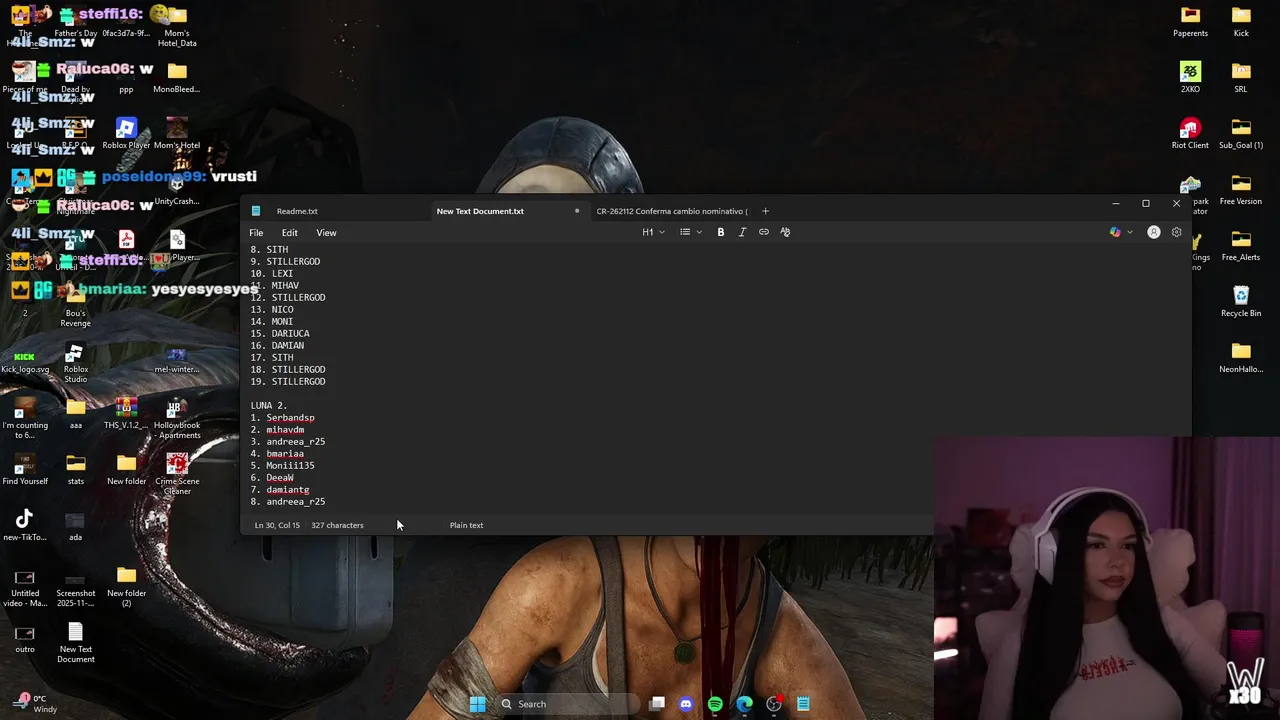Image resolution: width=1280 pixels, height=720 pixels.
Task: Switch to the CR-262112 Conferma cambio nominativo tab
Action: (x=671, y=211)
